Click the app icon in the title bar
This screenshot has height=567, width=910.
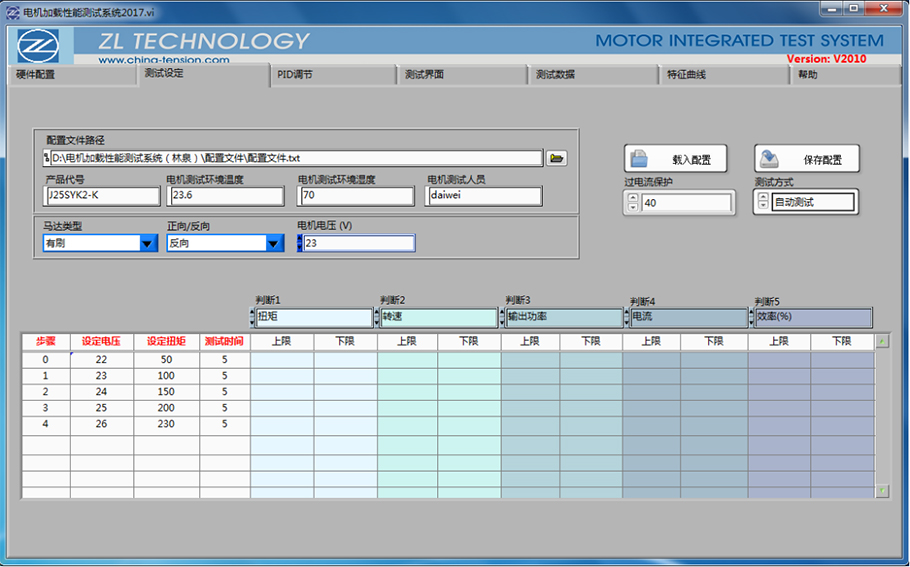point(12,9)
